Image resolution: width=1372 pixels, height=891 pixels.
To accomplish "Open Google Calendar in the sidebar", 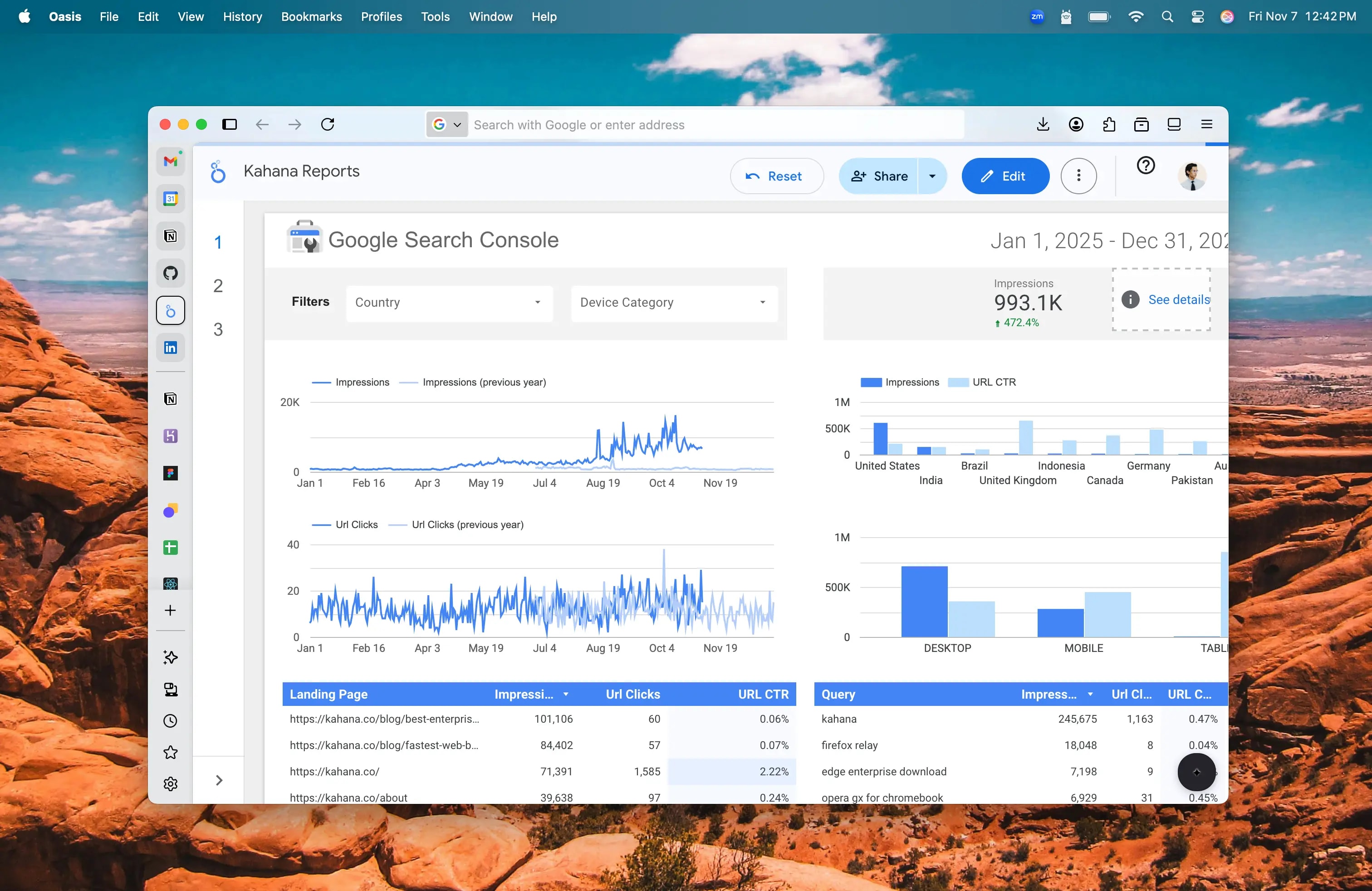I will (x=171, y=199).
